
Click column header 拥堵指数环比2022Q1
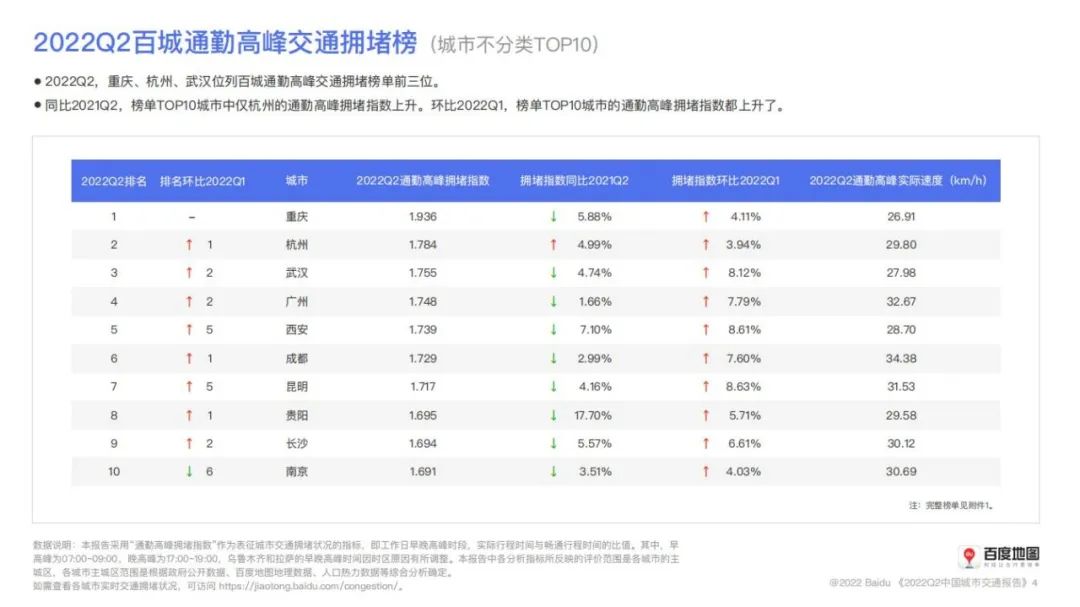coord(726,181)
